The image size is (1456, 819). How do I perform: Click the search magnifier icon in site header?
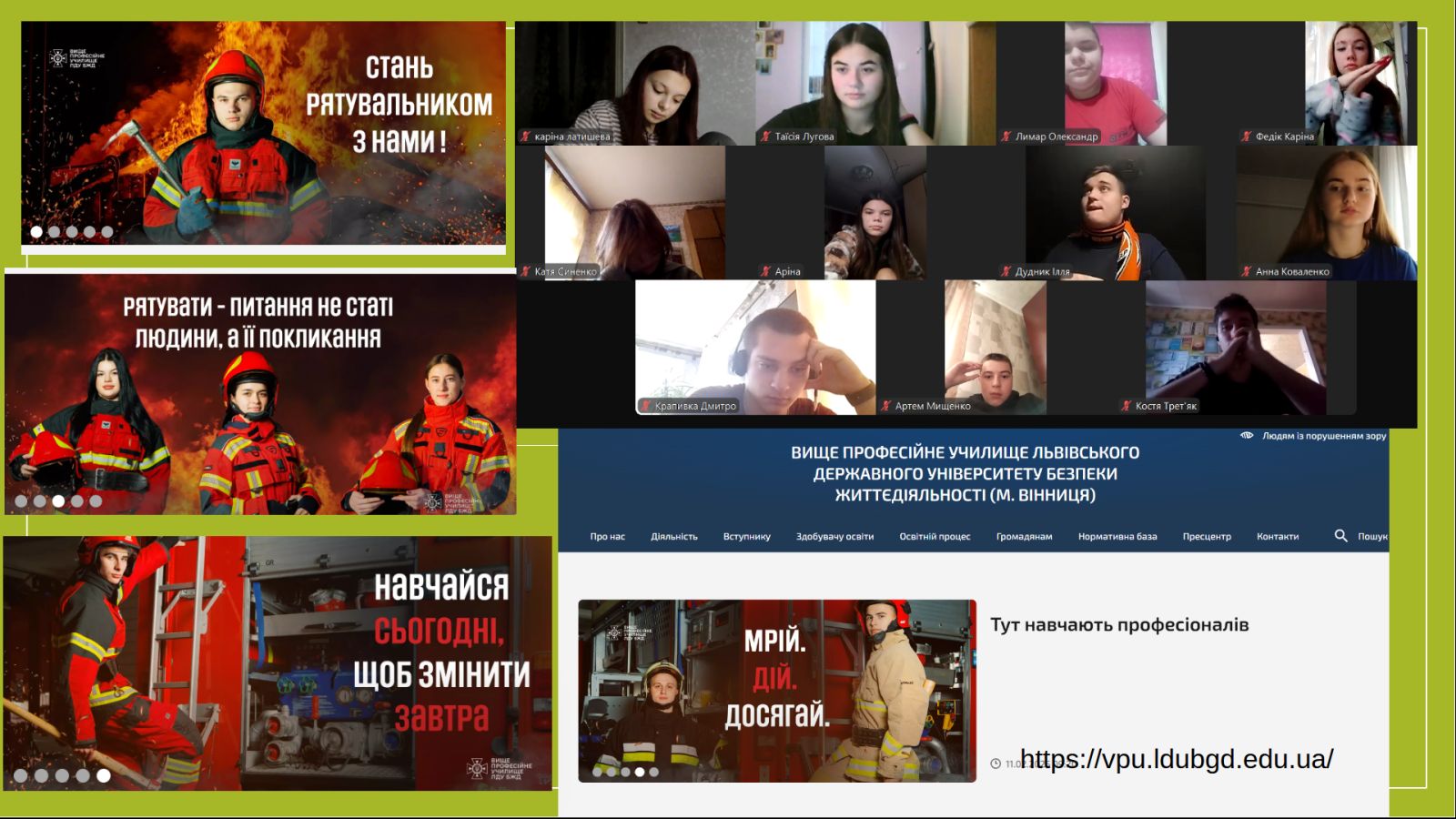1340,536
